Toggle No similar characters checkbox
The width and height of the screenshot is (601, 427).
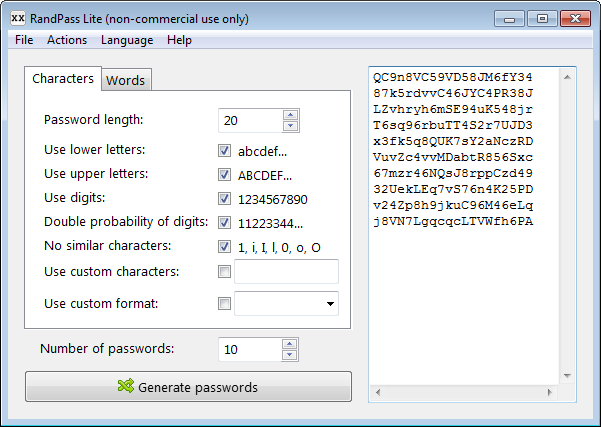point(224,247)
